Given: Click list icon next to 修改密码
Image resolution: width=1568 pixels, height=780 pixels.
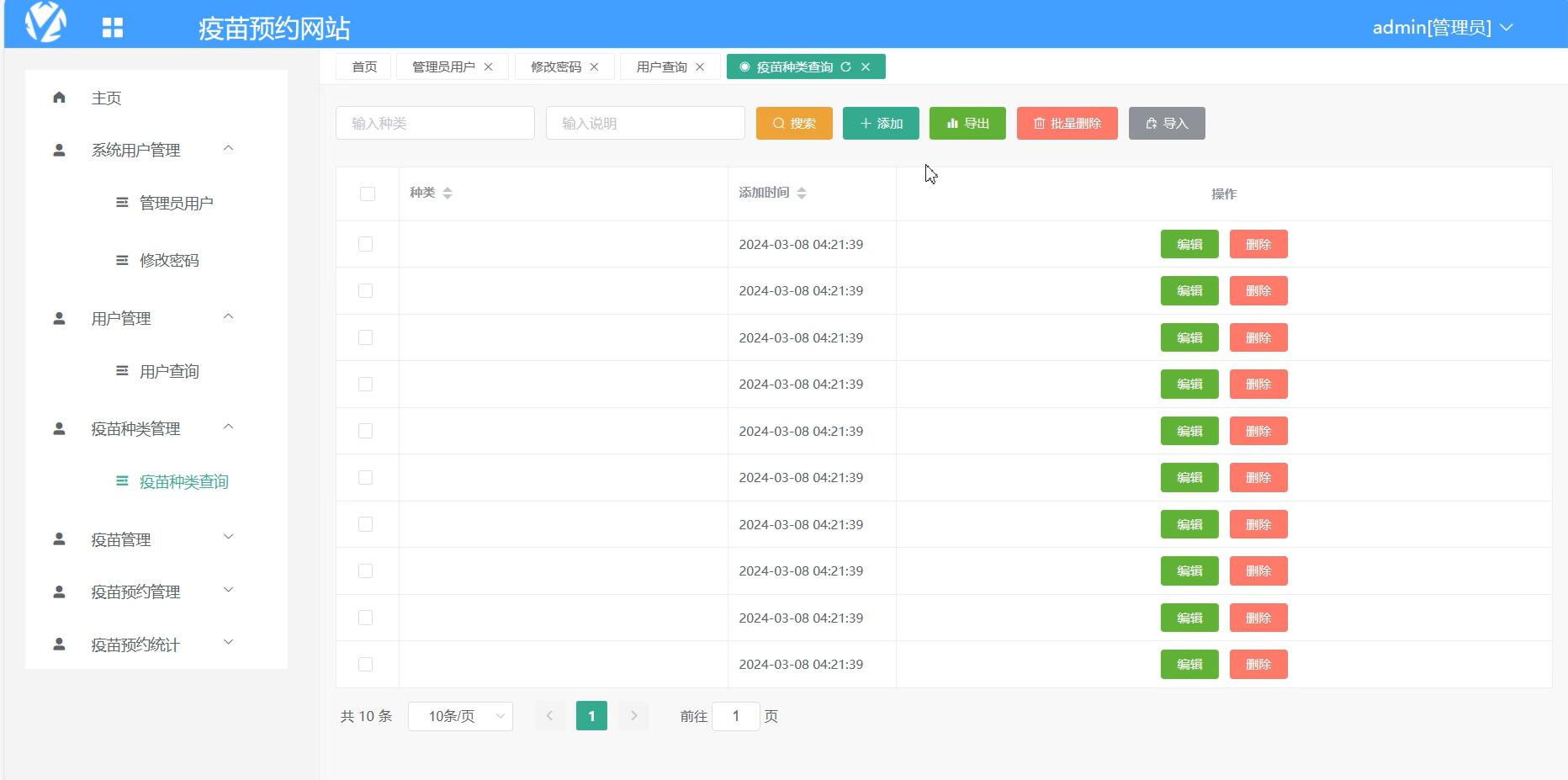Looking at the screenshot, I should tap(122, 261).
